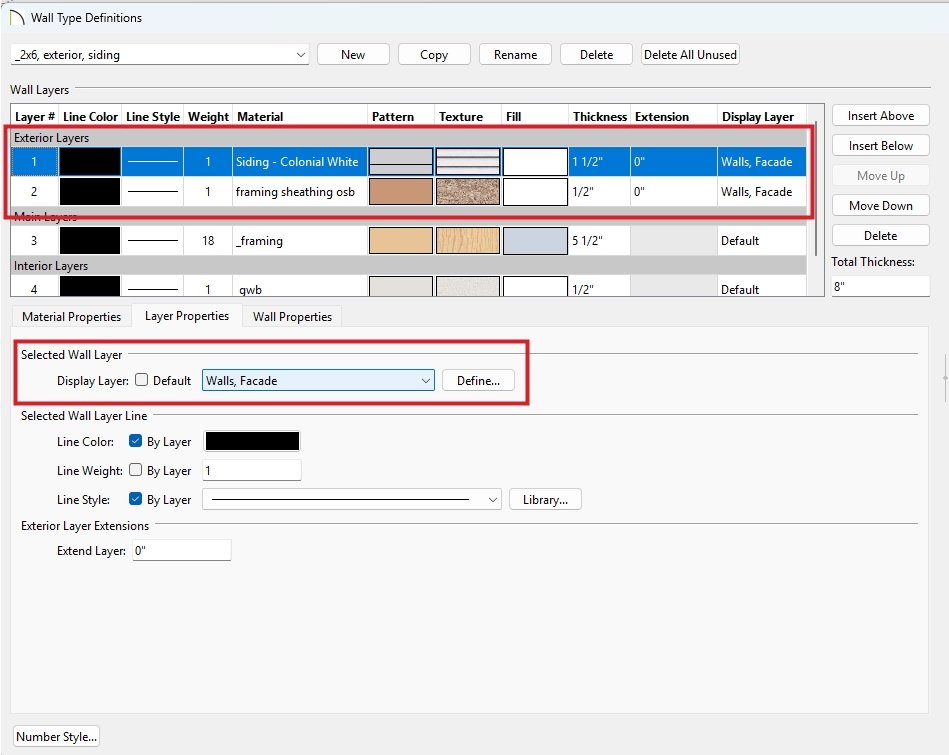Click the line color swatch for layer 2
This screenshot has width=949, height=755.
[x=90, y=192]
